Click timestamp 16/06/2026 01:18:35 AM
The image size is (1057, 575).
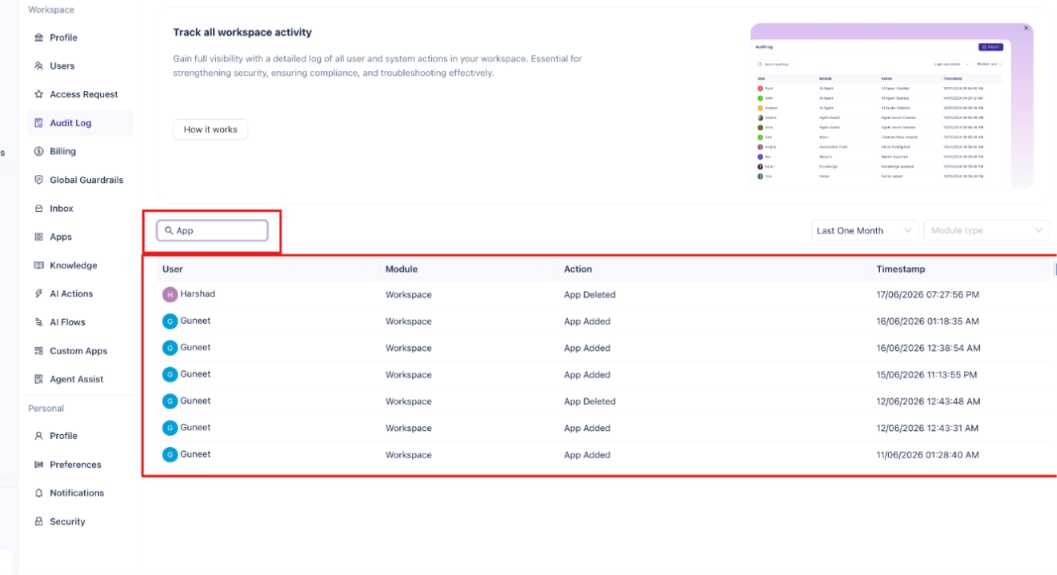click(928, 322)
